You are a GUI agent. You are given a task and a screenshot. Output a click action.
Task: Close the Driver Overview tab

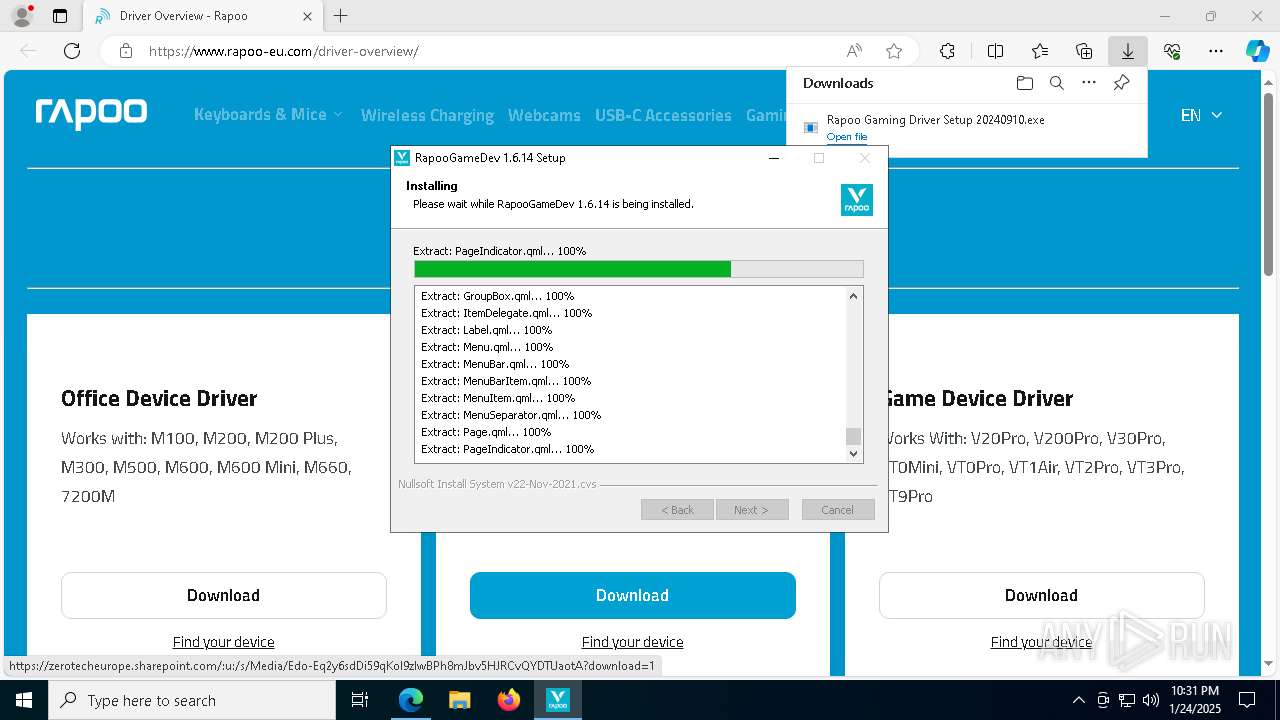[x=307, y=16]
